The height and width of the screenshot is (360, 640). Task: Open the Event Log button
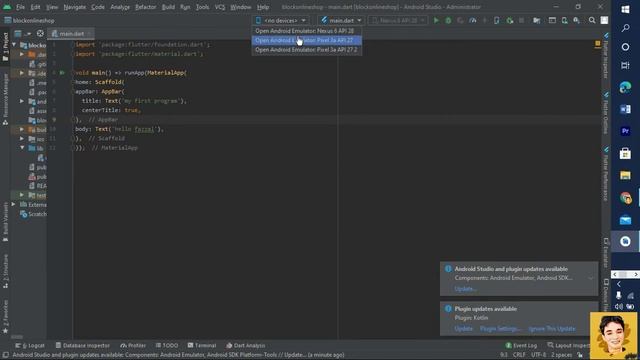point(521,345)
